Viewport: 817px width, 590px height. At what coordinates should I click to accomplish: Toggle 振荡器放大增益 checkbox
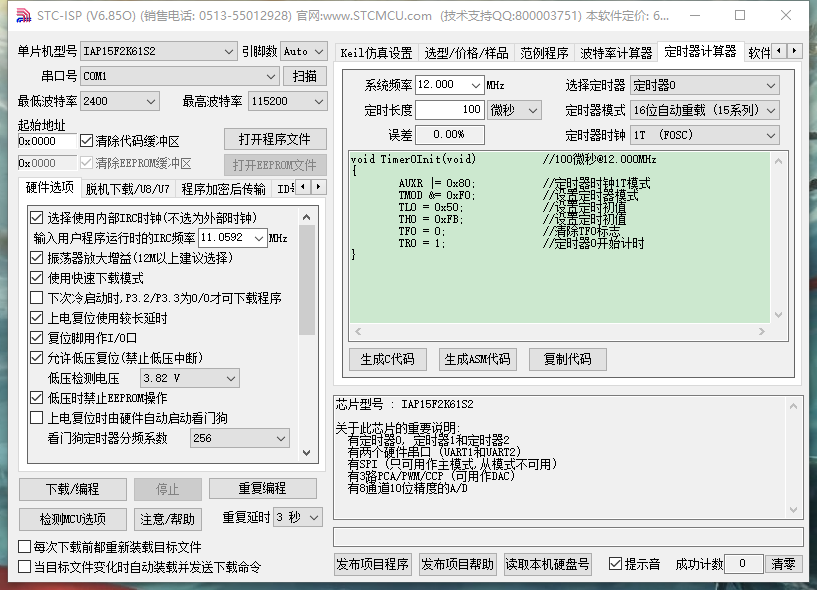pos(36,257)
